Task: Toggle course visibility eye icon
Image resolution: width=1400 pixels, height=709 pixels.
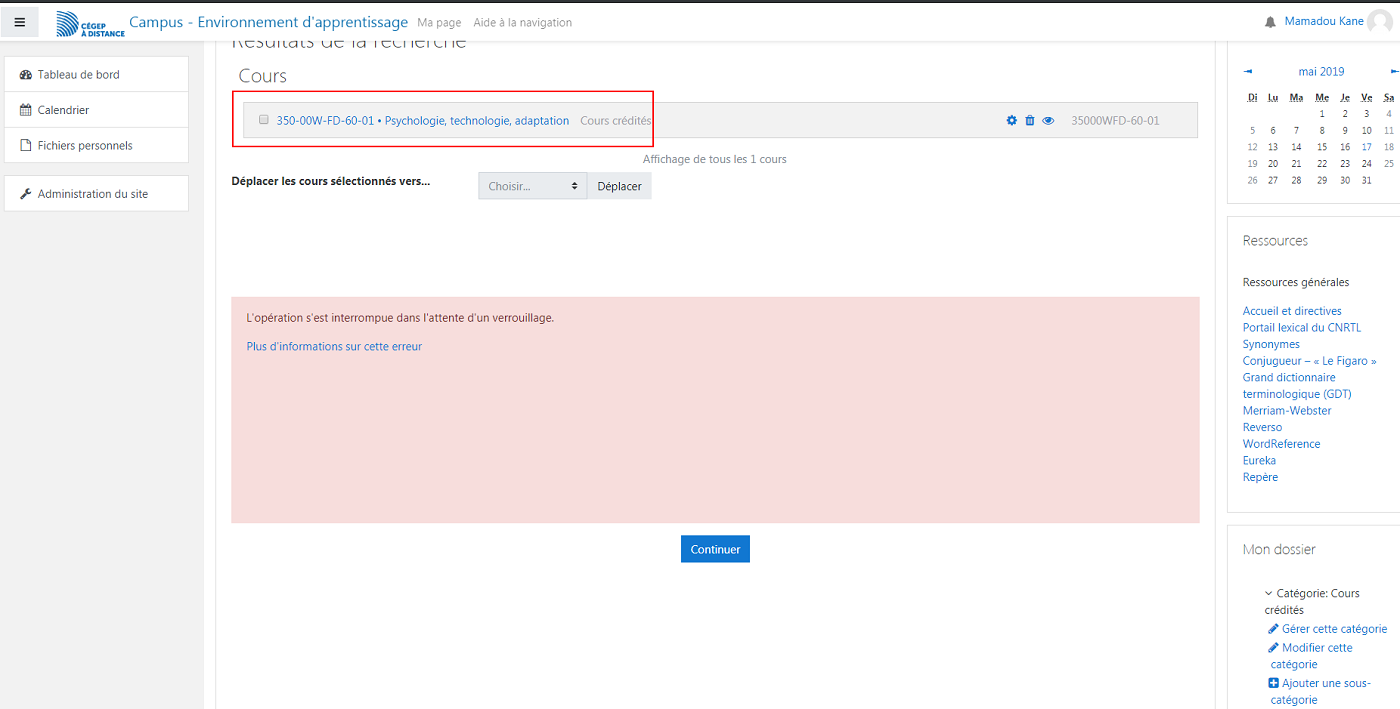Action: click(1048, 121)
